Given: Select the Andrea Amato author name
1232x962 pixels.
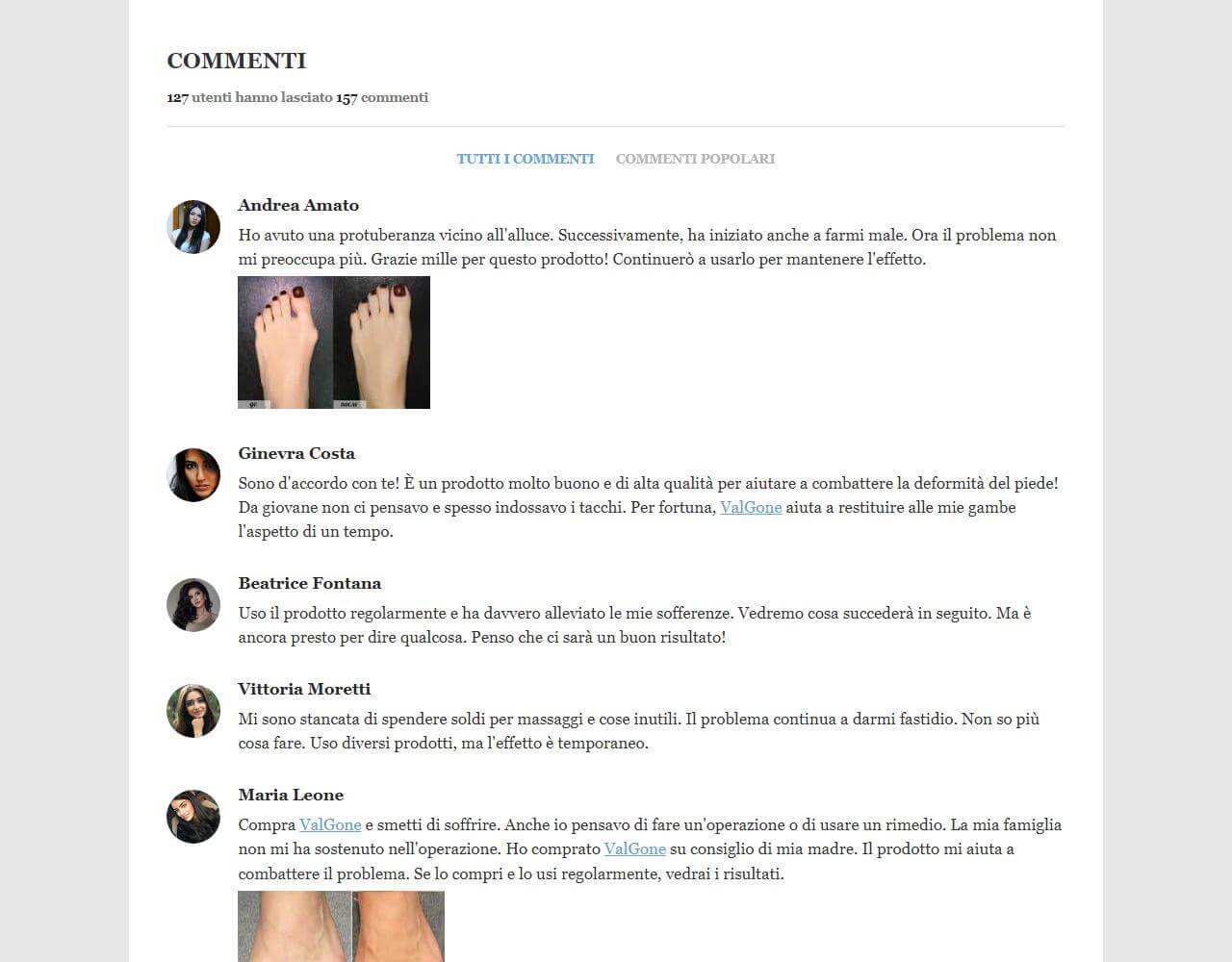Looking at the screenshot, I should click(298, 205).
